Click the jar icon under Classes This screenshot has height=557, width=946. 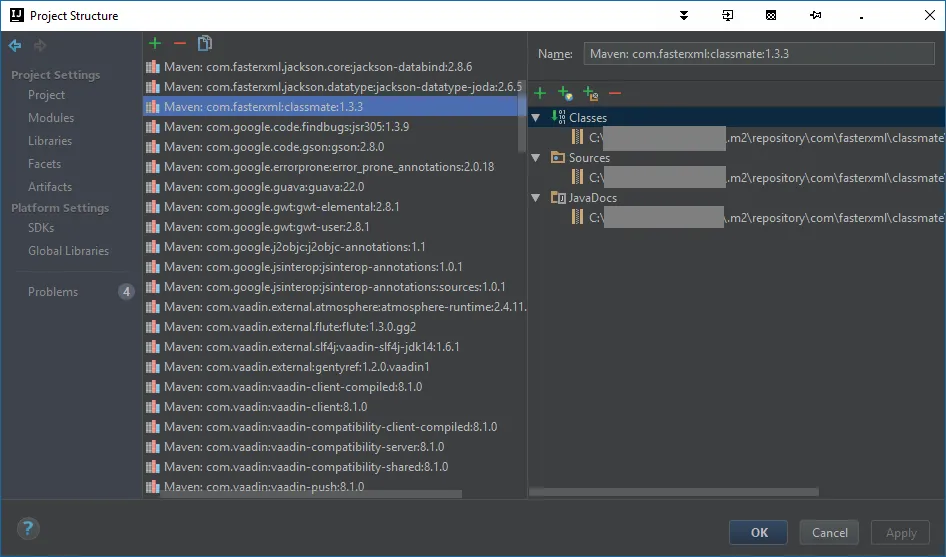click(577, 138)
